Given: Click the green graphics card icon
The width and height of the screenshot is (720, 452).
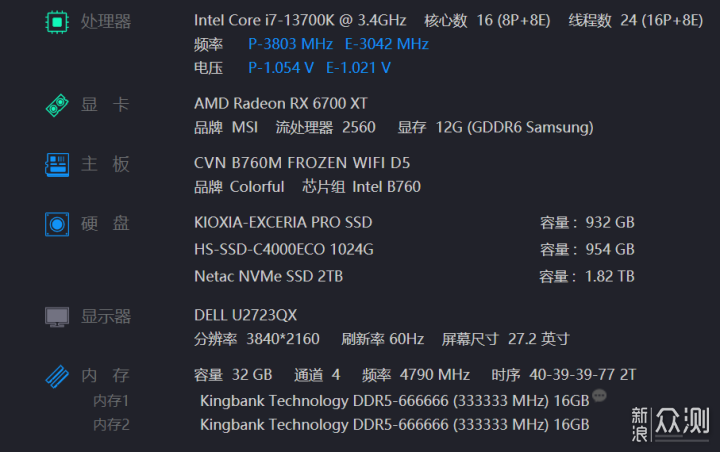Looking at the screenshot, I should (57, 105).
